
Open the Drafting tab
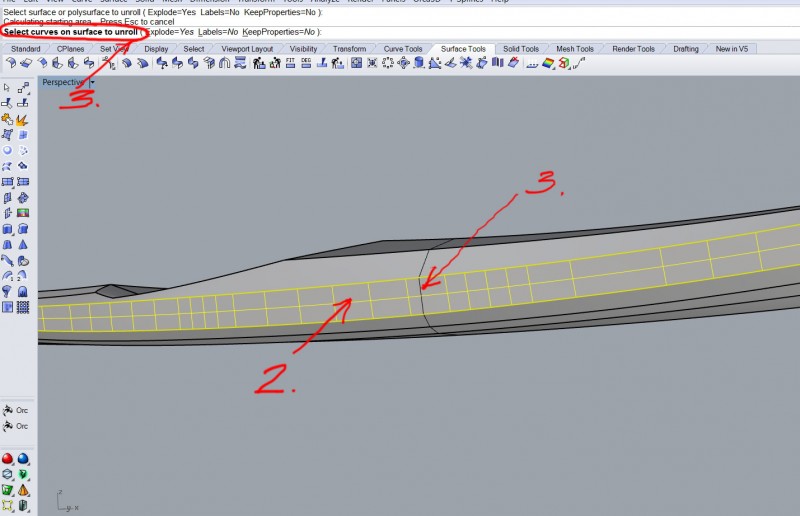[x=686, y=49]
